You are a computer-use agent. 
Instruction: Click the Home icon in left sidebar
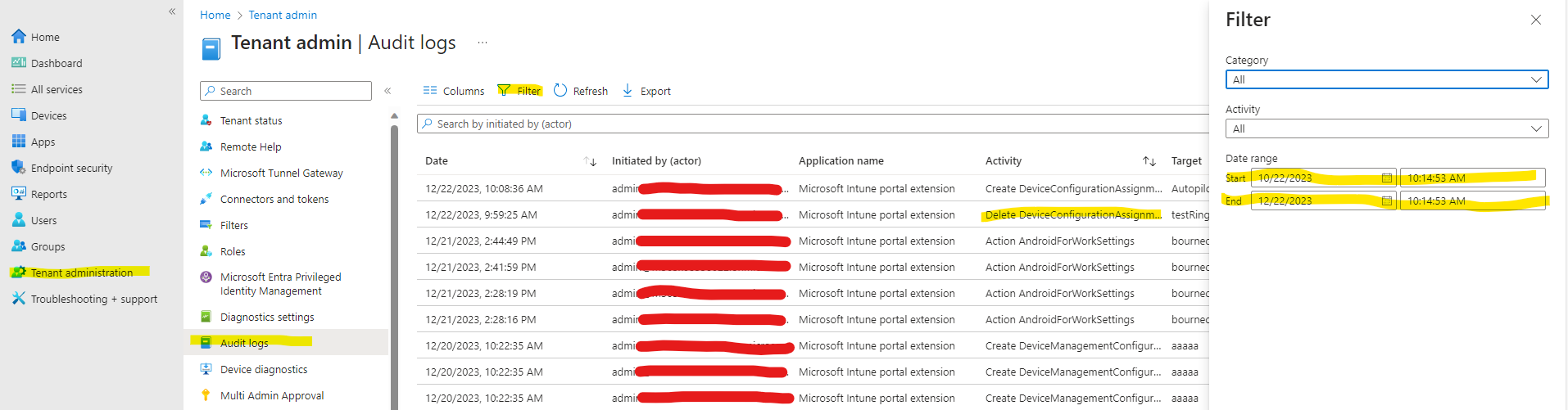[19, 37]
